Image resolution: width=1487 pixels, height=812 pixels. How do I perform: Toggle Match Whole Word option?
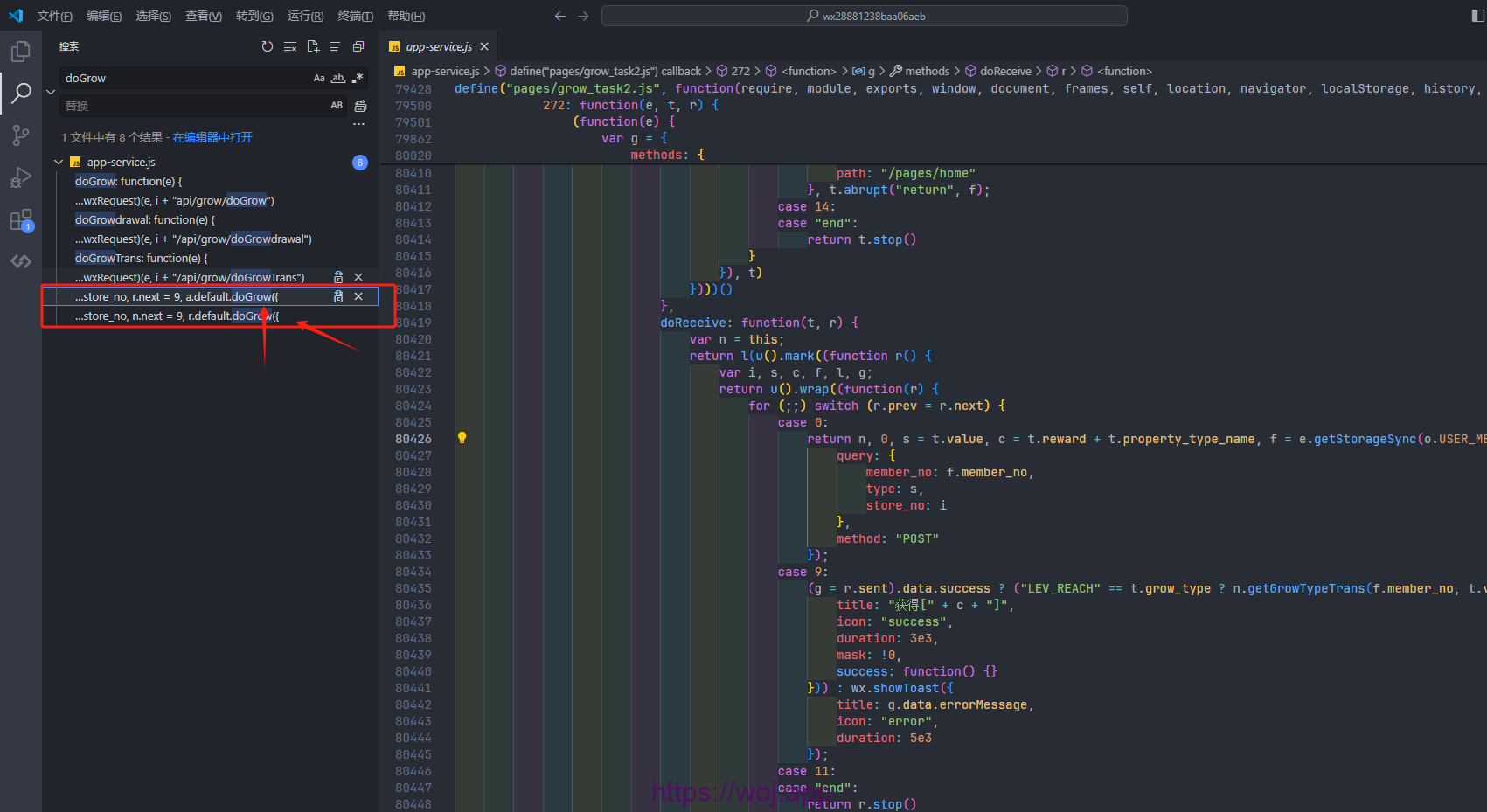[x=338, y=78]
